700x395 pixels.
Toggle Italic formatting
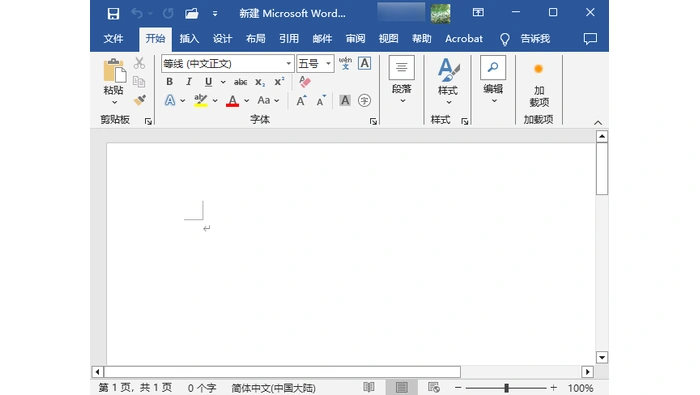tap(189, 82)
